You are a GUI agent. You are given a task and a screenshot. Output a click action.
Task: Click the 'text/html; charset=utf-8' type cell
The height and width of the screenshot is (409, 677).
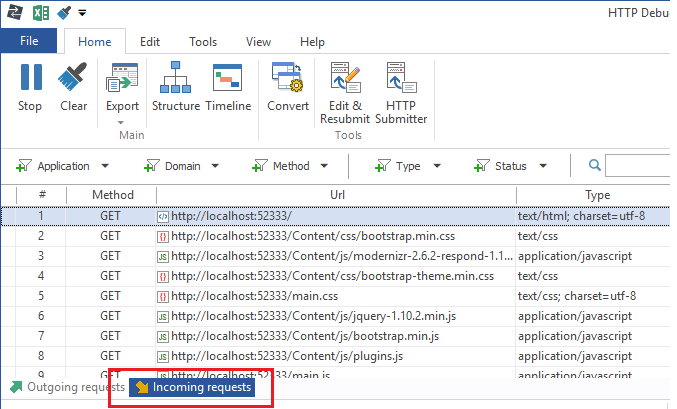[582, 216]
